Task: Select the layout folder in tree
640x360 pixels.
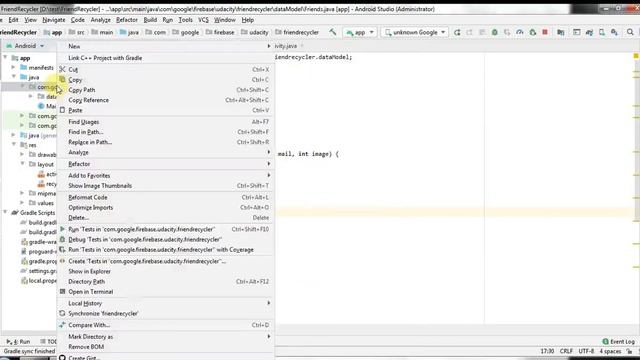Action: [41, 164]
